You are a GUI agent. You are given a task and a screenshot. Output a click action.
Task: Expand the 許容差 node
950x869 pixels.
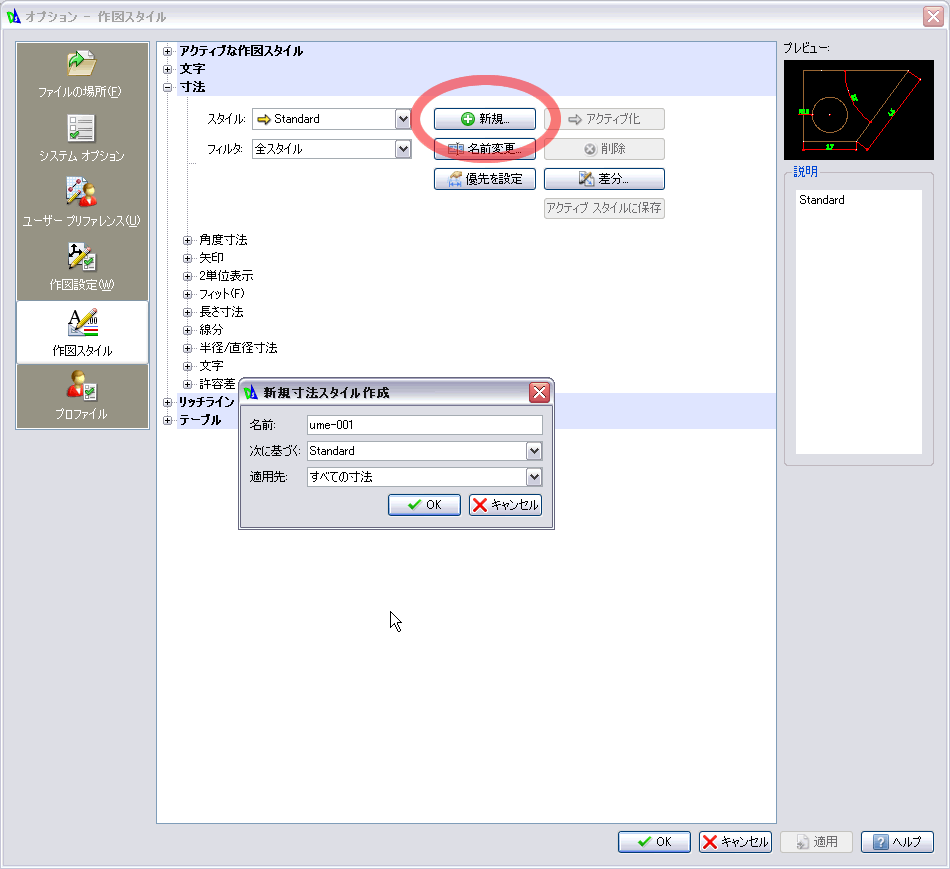[188, 384]
